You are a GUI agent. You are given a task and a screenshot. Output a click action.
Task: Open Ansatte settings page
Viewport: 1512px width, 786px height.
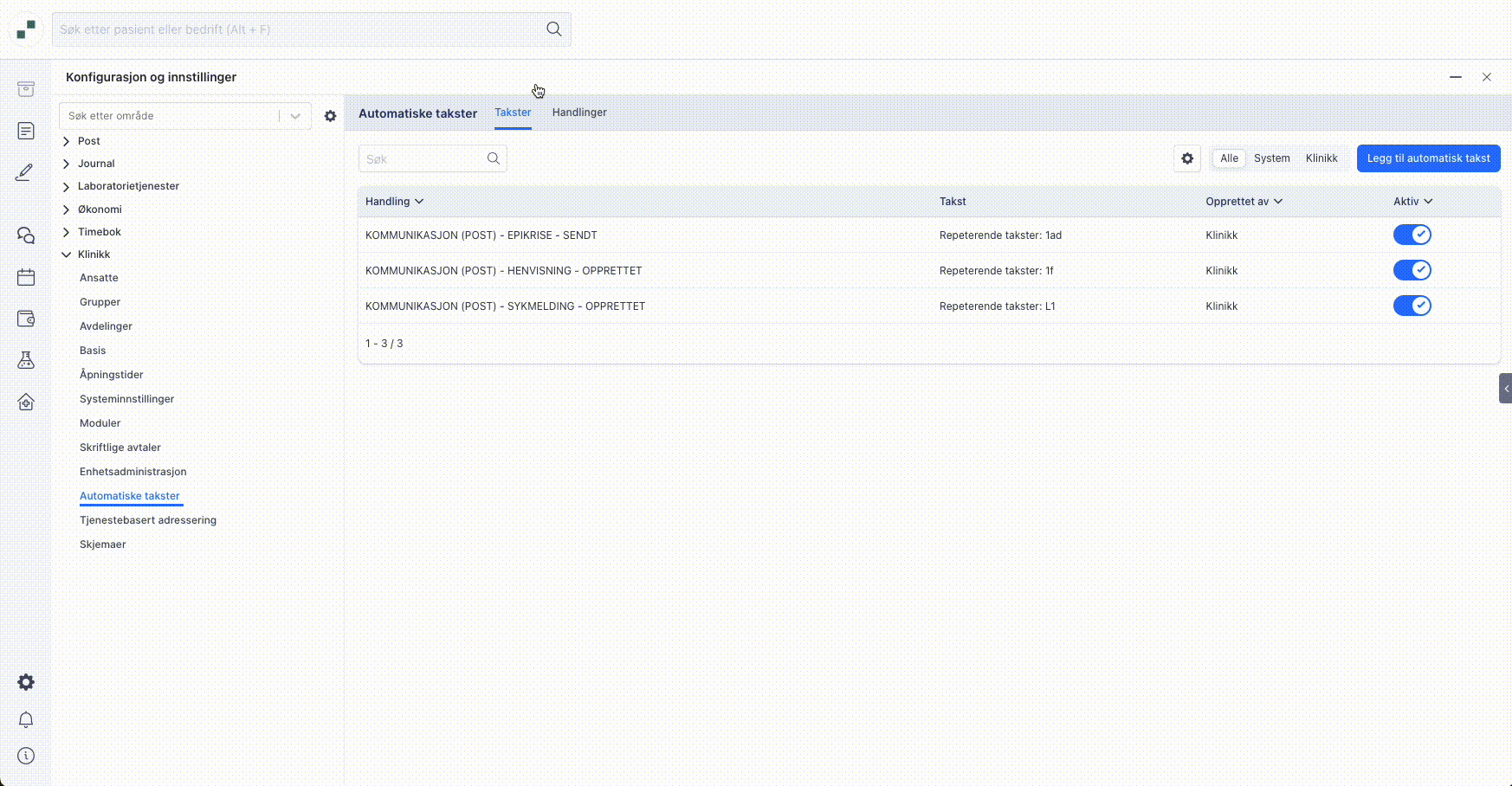click(99, 278)
